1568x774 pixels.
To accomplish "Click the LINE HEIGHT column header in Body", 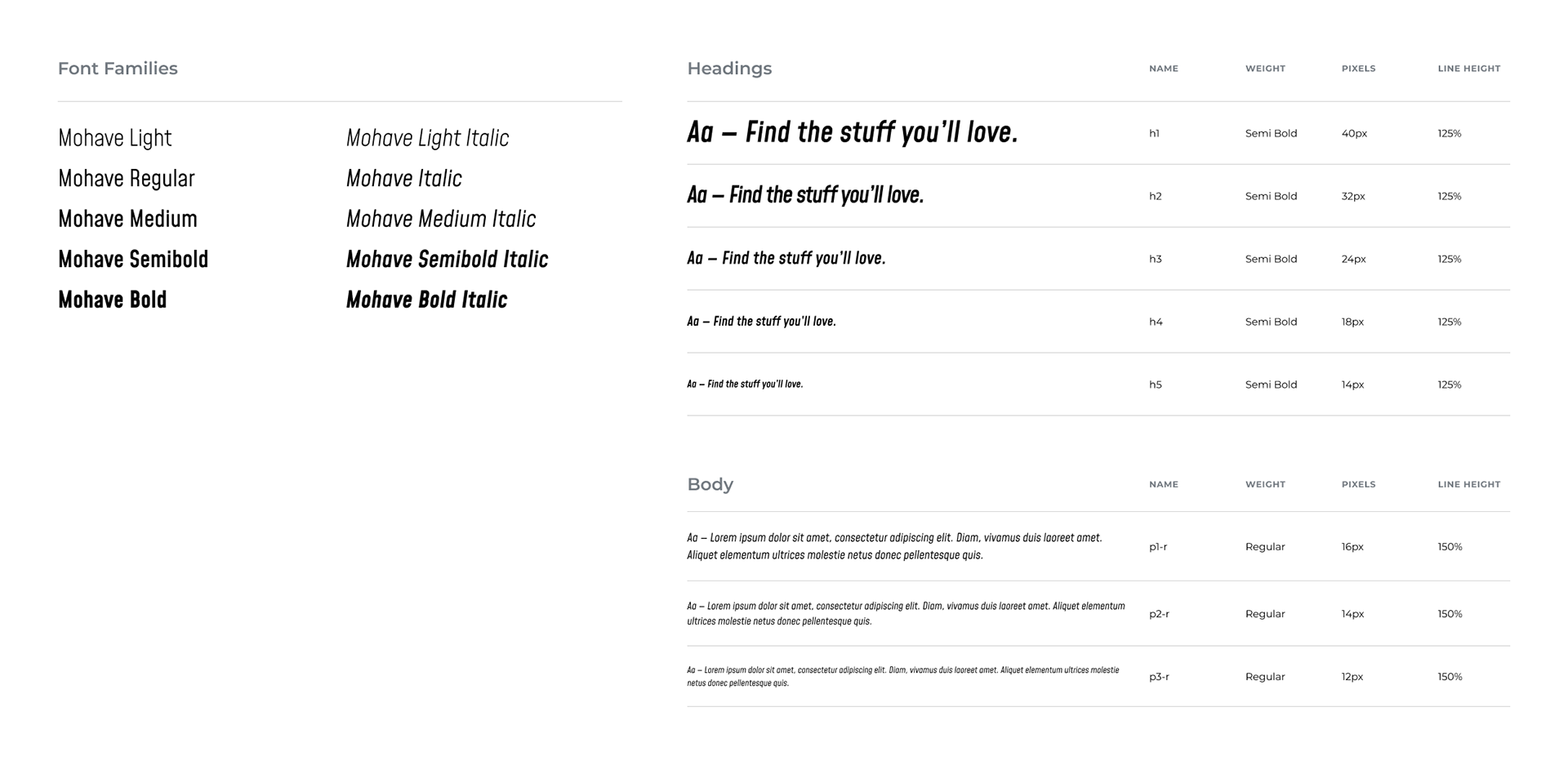I will [x=1469, y=484].
